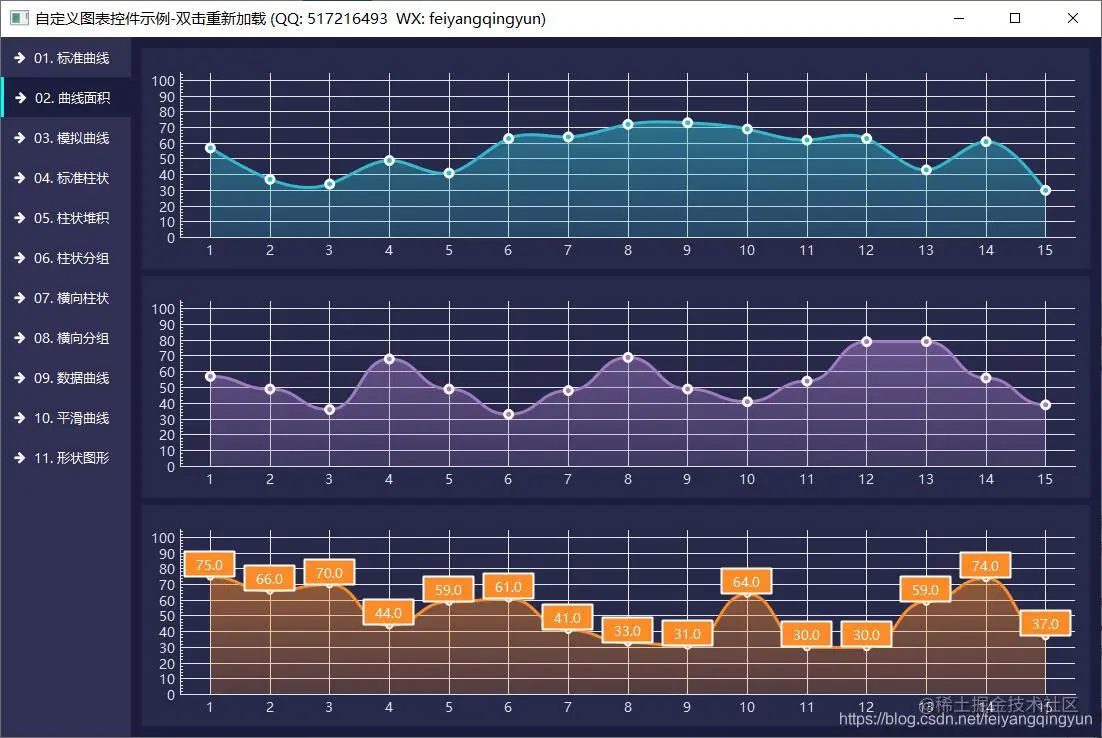Click the application icon in title bar
The height and width of the screenshot is (738, 1102).
coord(19,18)
